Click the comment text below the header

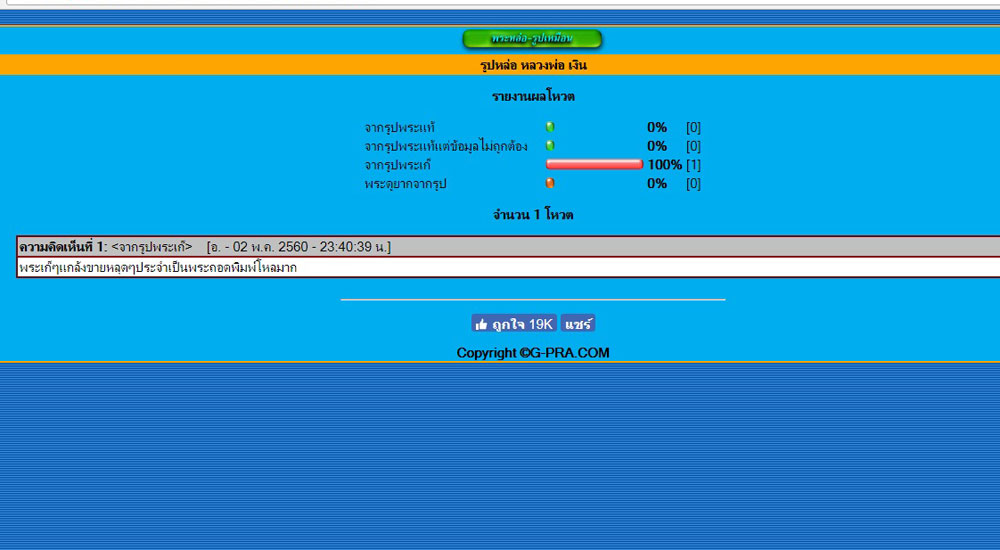coord(158,268)
